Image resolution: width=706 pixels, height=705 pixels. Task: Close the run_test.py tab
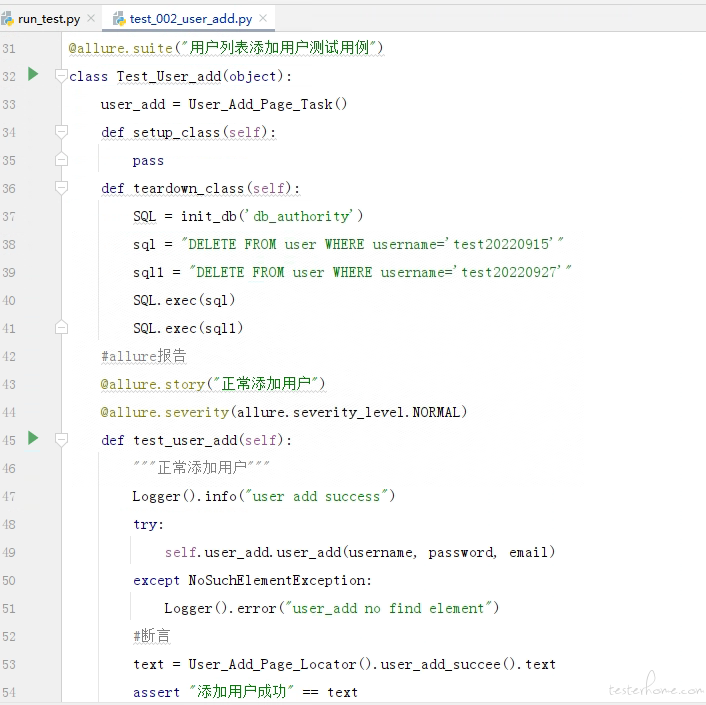(x=91, y=18)
